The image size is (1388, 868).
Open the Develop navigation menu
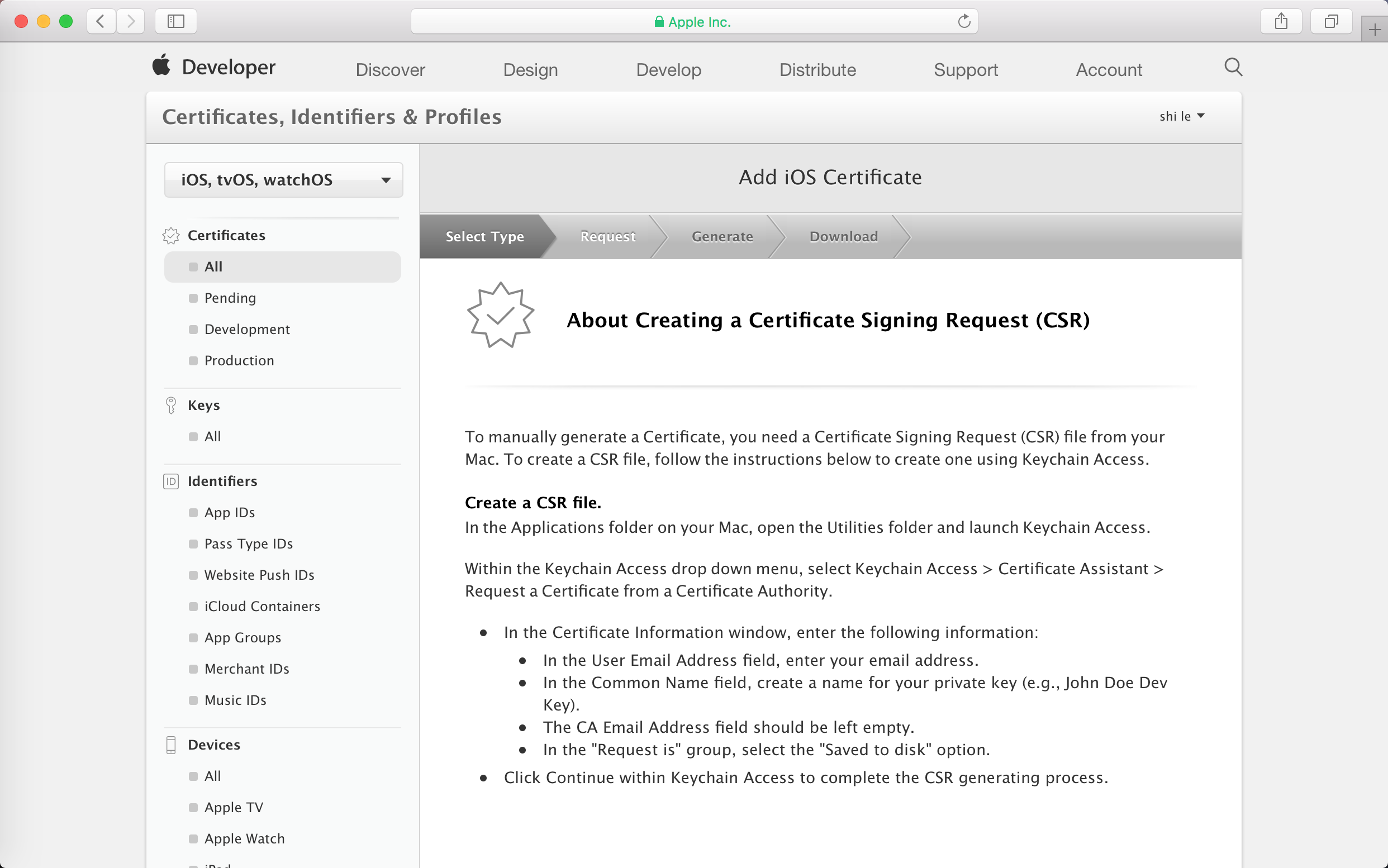click(x=668, y=70)
